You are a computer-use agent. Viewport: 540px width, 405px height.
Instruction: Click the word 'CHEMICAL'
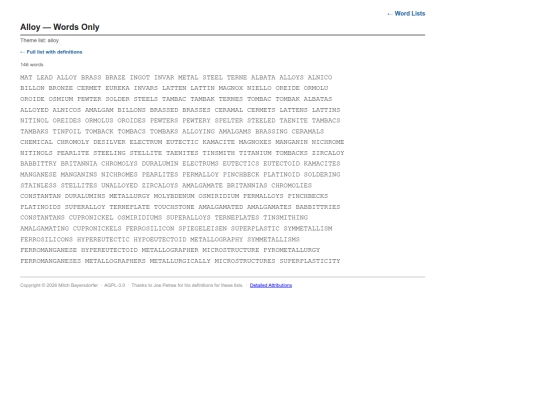[37, 142]
